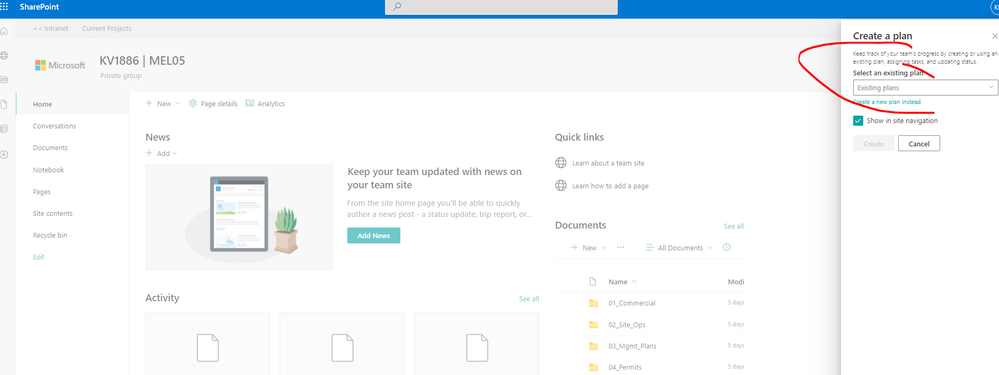
Task: Uncheck Show in site navigation
Action: 858,120
